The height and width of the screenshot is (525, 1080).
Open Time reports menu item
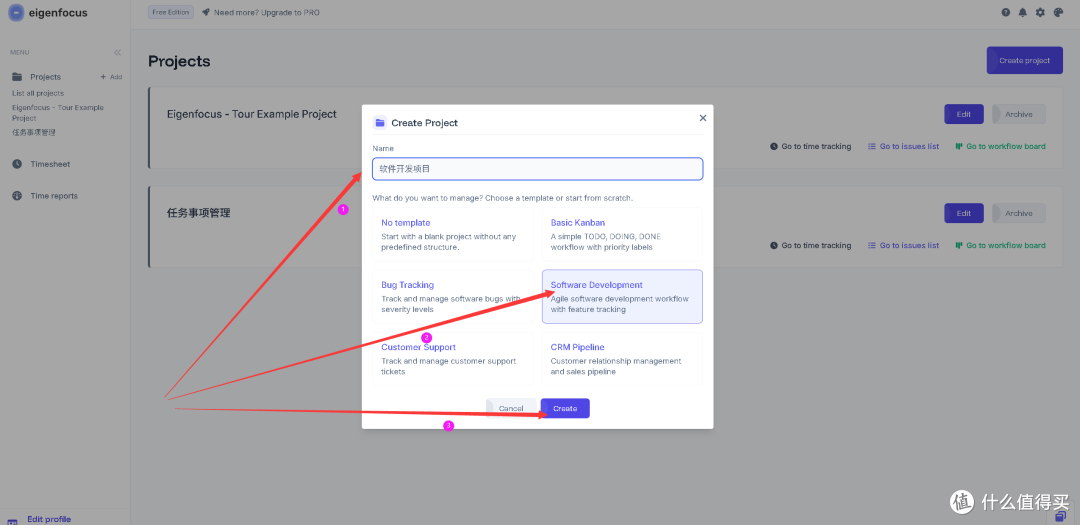[x=54, y=196]
